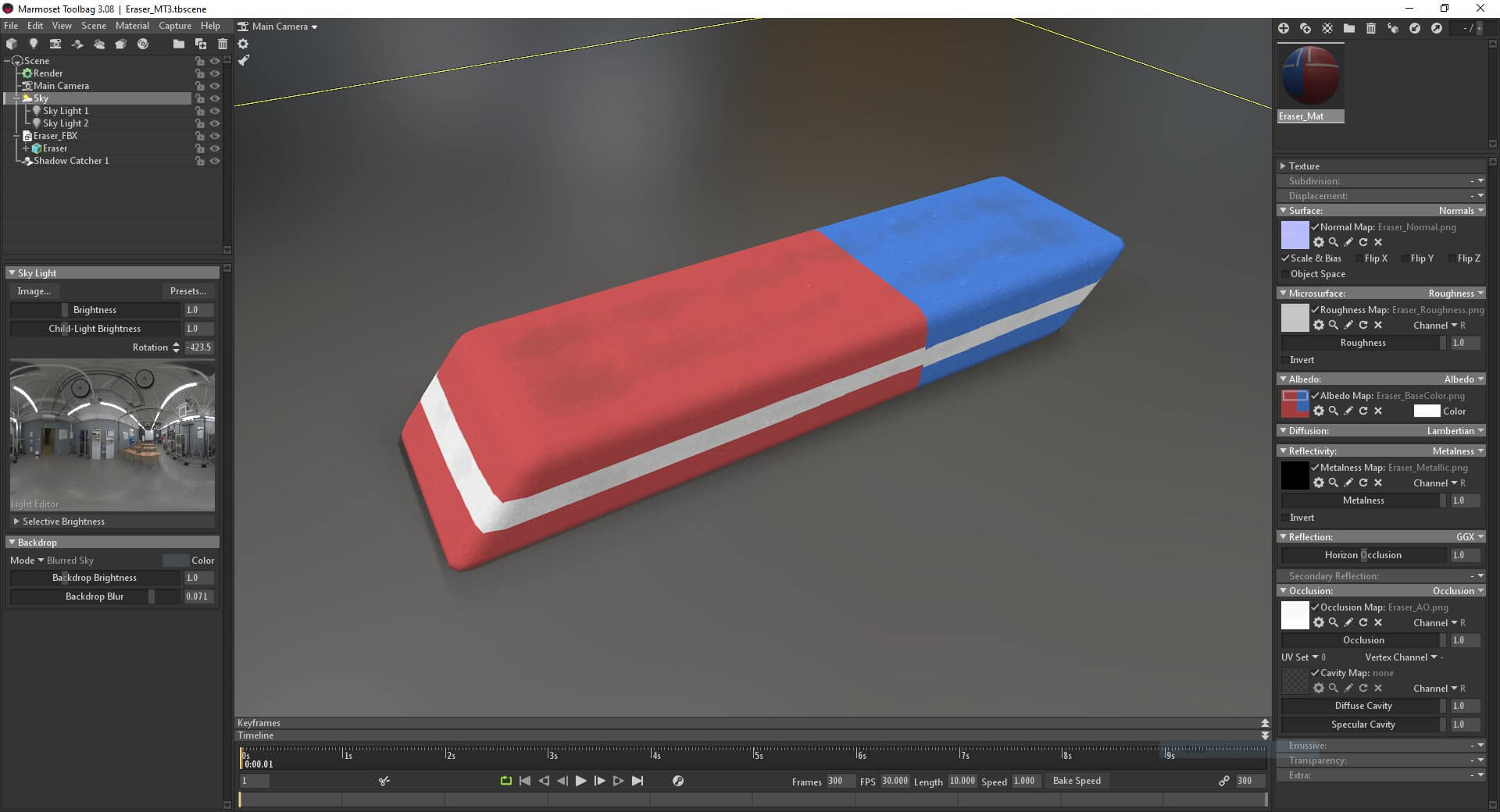The width and height of the screenshot is (1500, 812).
Task: Add a shadow catcher object
Action: click(77, 44)
